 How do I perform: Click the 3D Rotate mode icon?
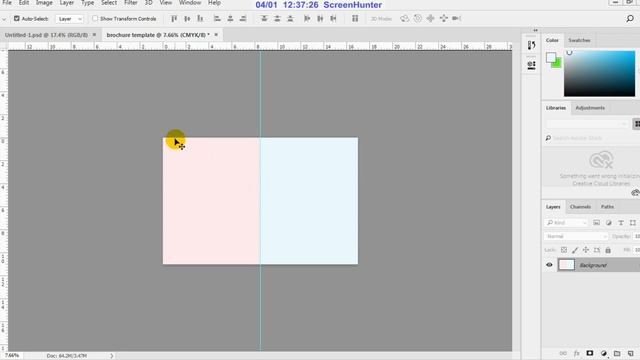click(x=404, y=18)
